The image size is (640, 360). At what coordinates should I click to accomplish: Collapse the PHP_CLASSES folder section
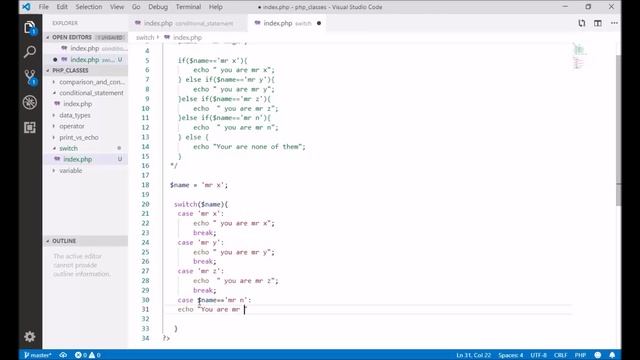[x=85, y=70]
